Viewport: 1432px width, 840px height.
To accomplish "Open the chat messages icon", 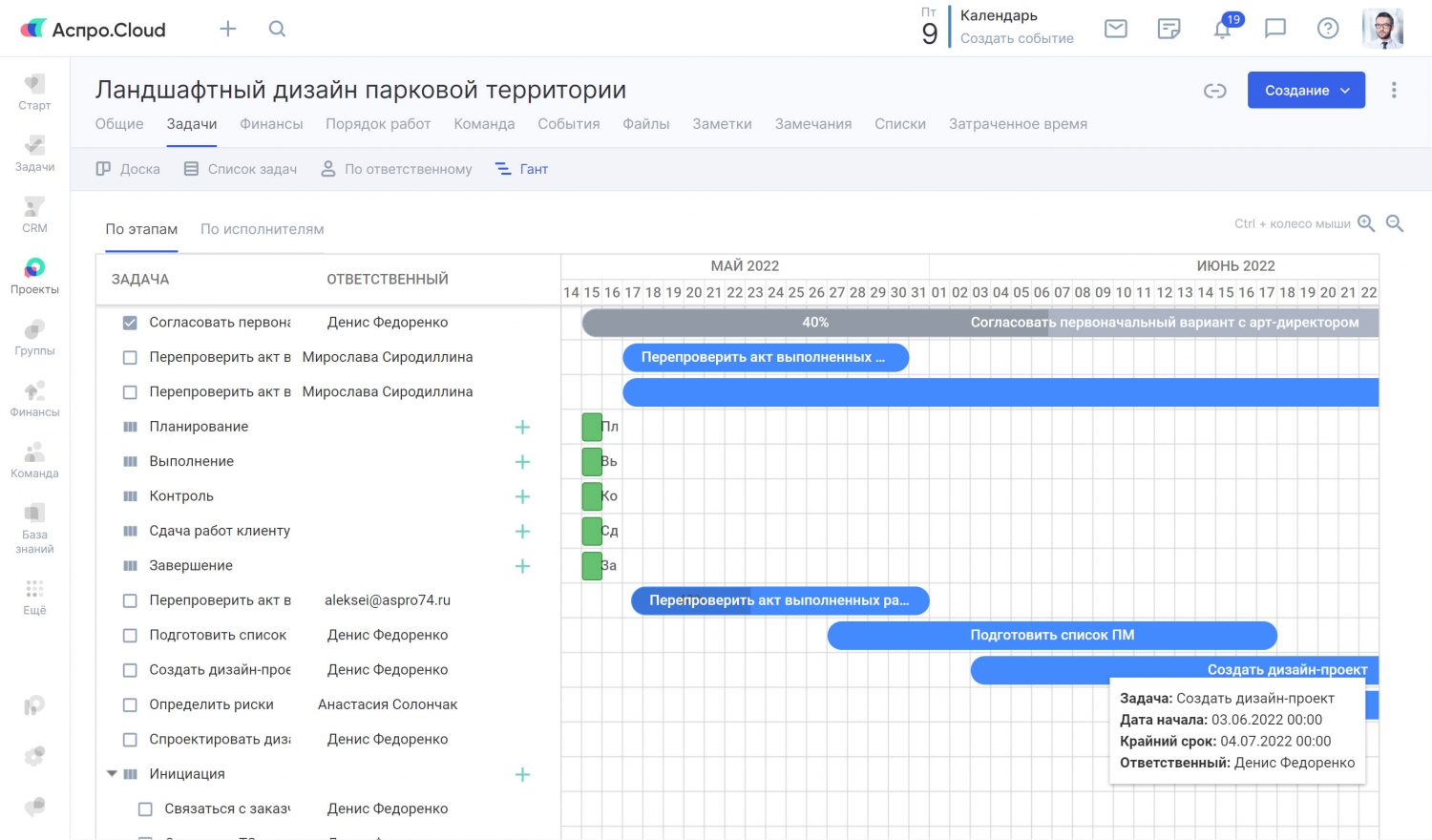I will click(x=1274, y=29).
